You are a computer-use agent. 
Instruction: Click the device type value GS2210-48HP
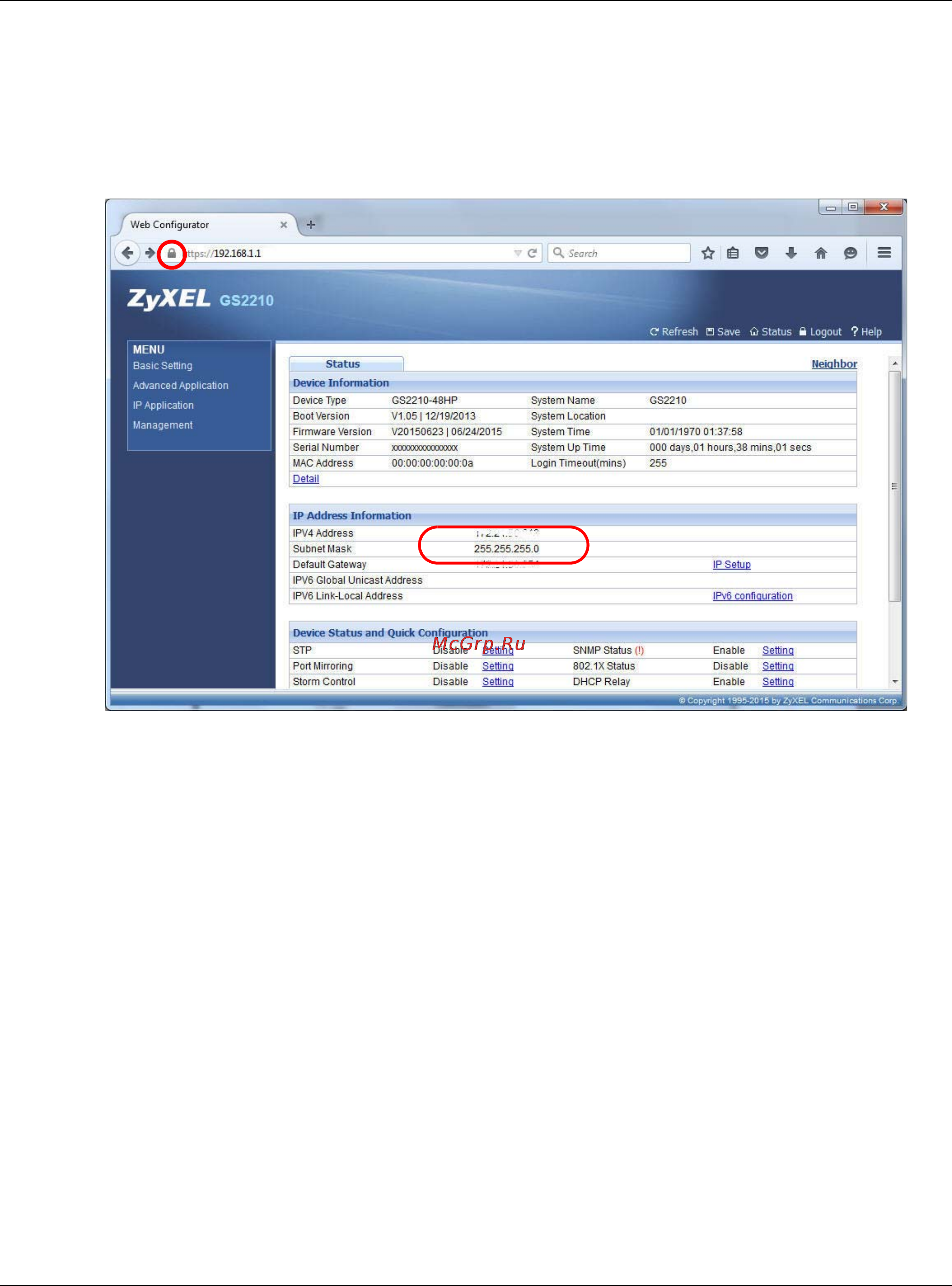pos(424,401)
